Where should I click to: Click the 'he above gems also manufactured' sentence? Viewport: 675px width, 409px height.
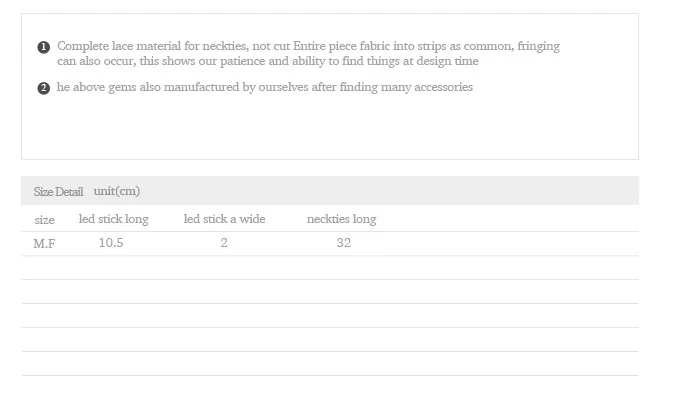(264, 87)
